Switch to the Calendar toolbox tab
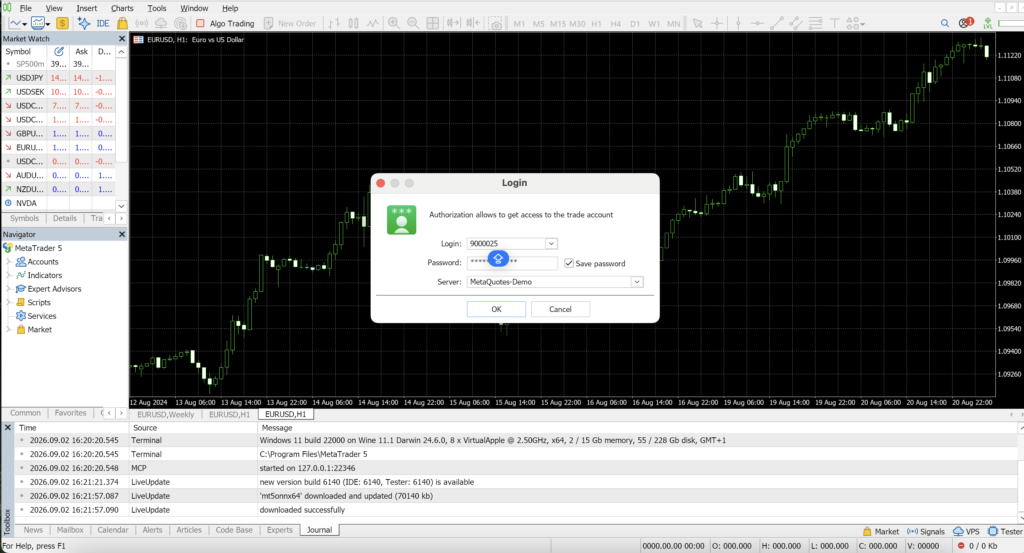 tap(112, 530)
